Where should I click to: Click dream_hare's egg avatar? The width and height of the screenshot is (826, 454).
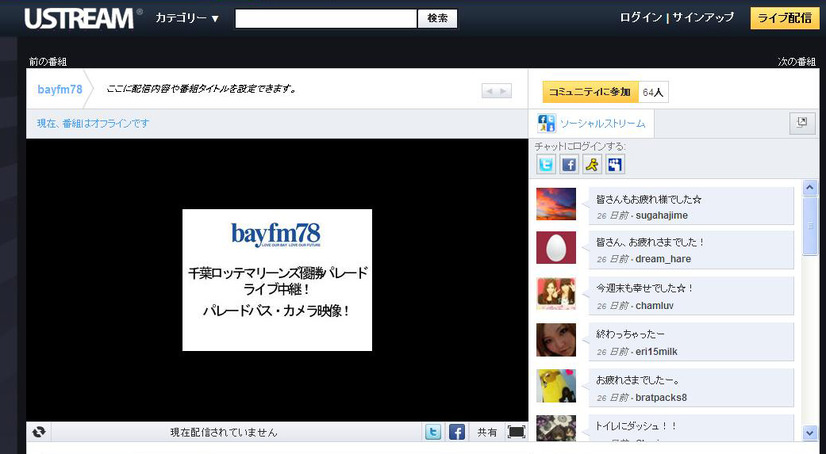tap(556, 248)
